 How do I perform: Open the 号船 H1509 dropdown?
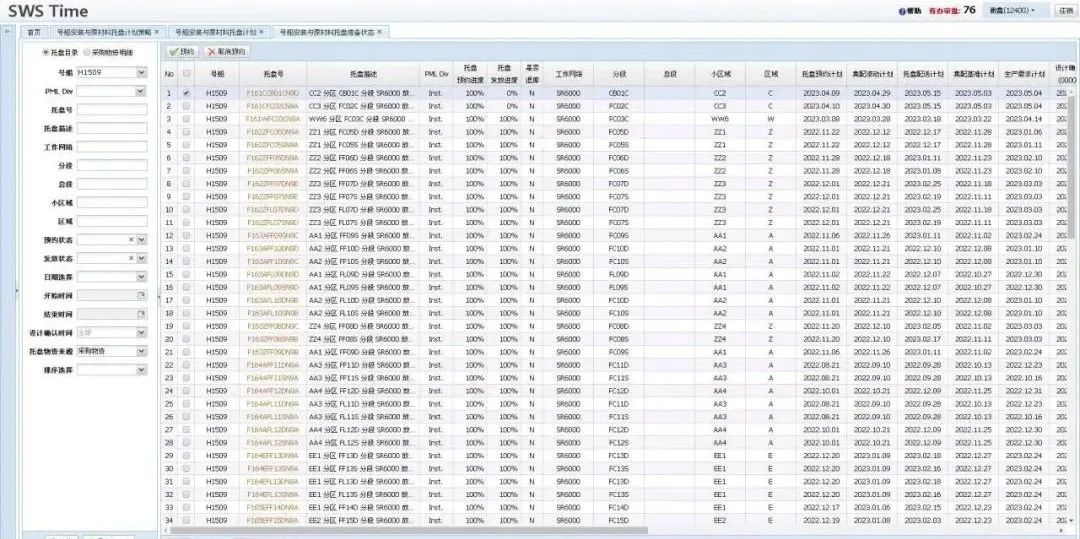click(x=141, y=73)
